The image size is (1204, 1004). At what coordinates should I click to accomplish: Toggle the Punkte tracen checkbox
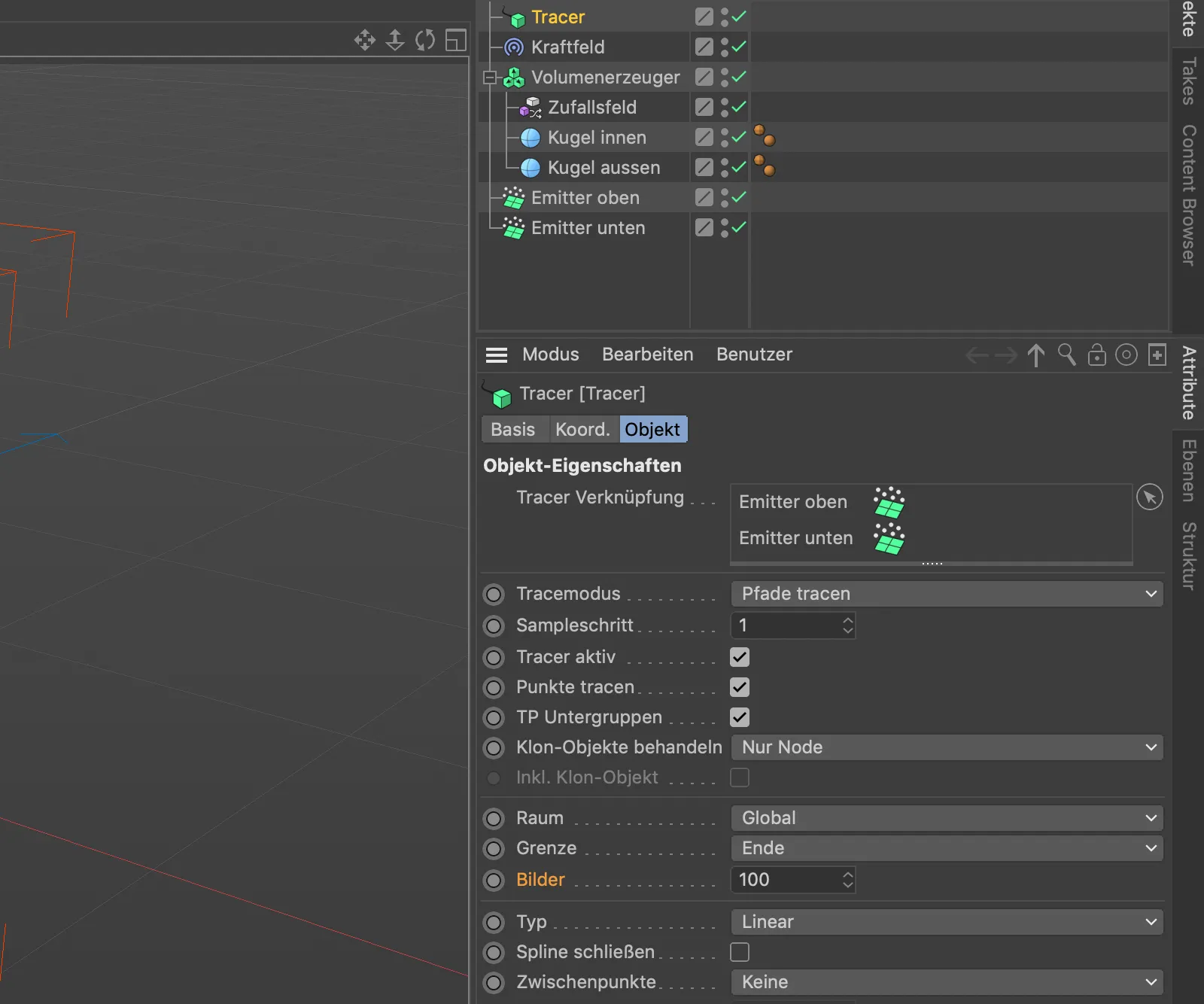click(740, 687)
